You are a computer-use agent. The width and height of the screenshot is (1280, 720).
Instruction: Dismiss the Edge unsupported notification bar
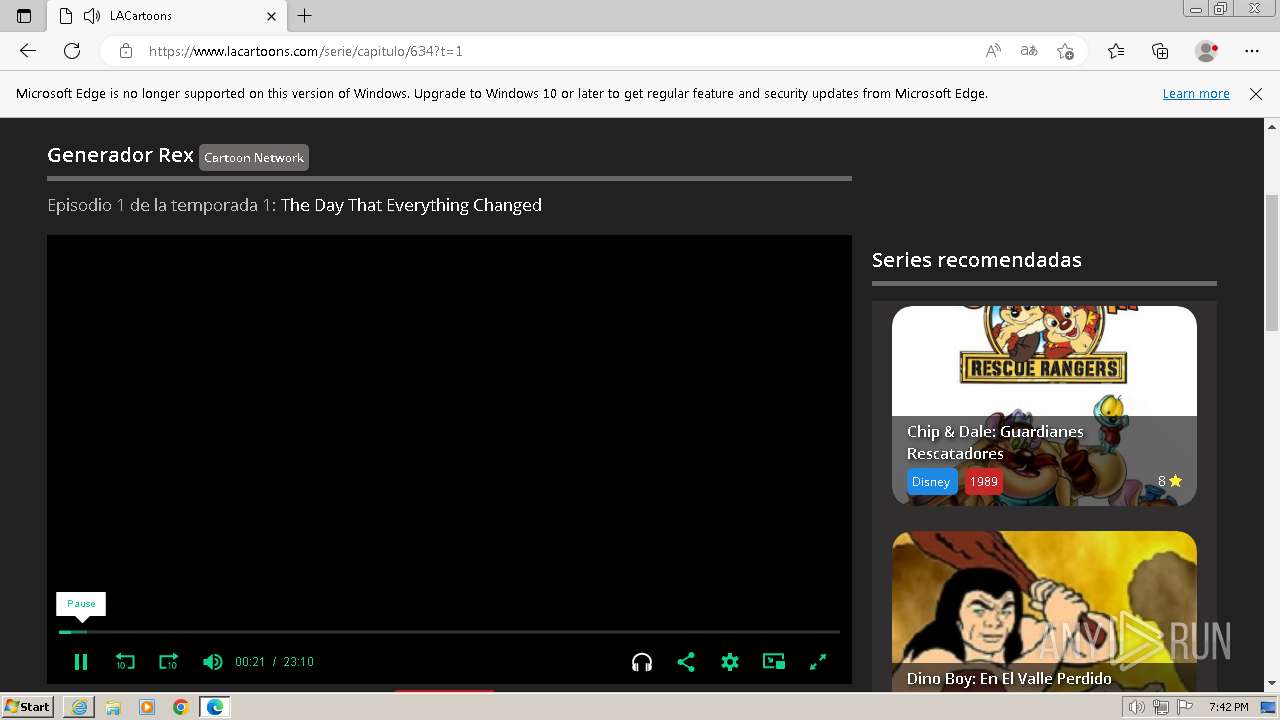pos(1256,93)
